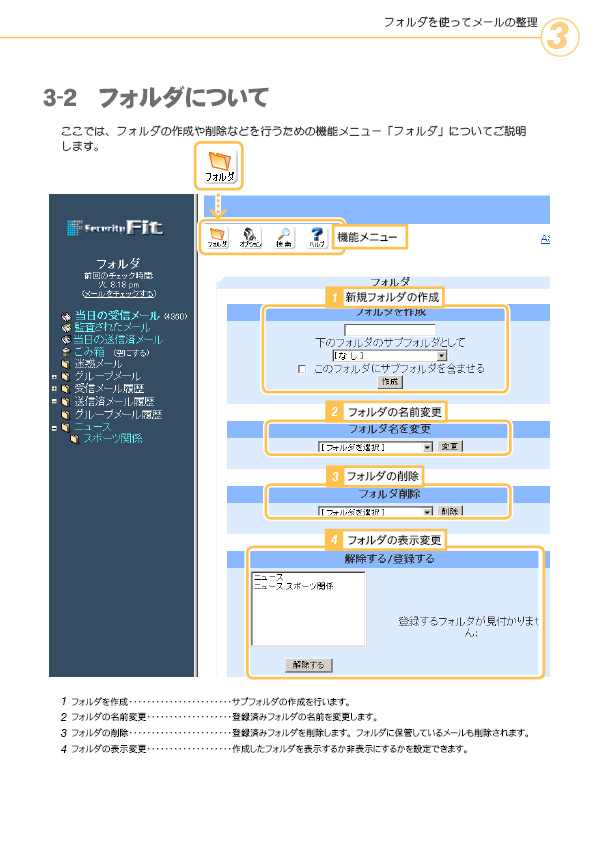Open the 当日の受信メール link
The height and width of the screenshot is (842, 595).
pos(117,315)
